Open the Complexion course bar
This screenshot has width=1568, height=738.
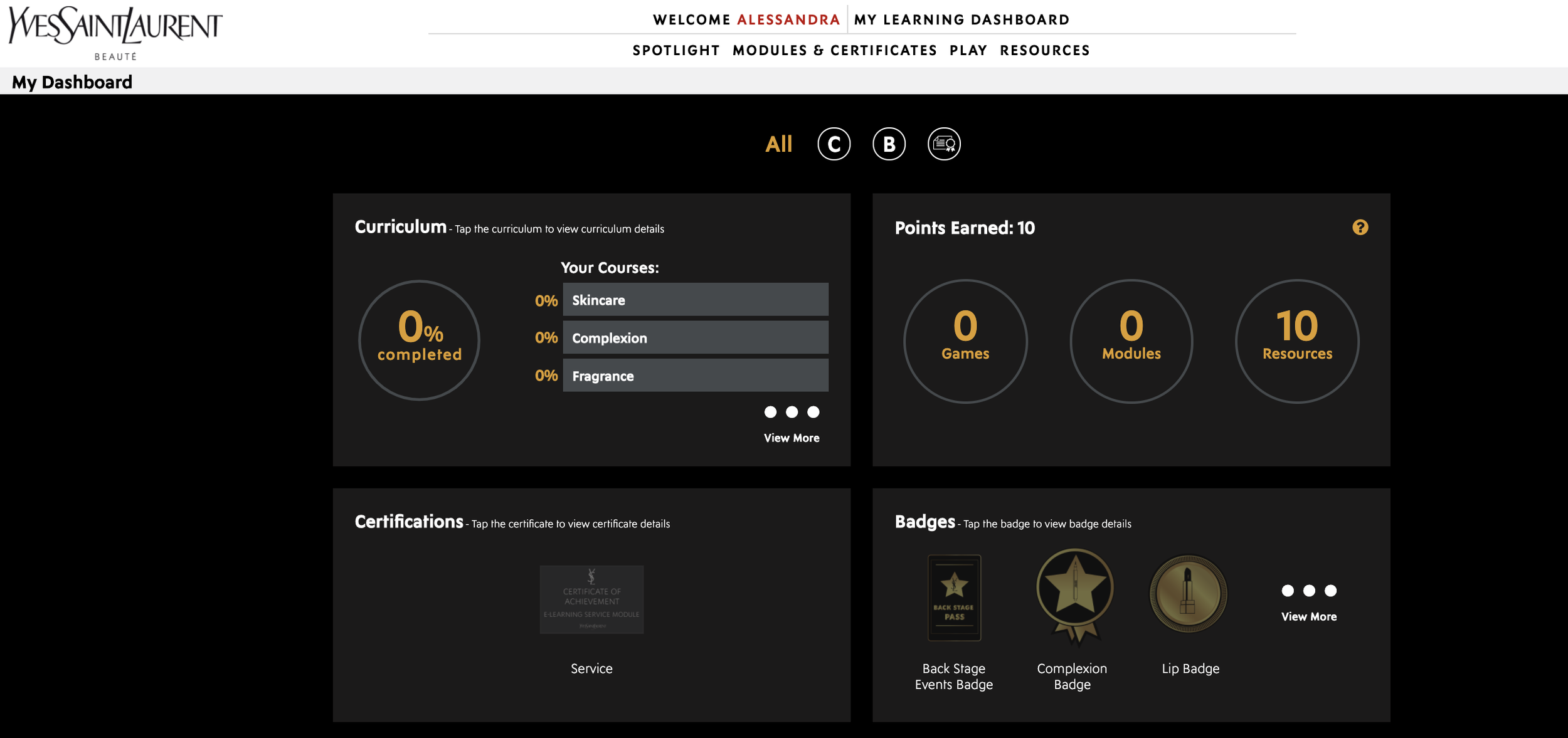click(x=696, y=337)
